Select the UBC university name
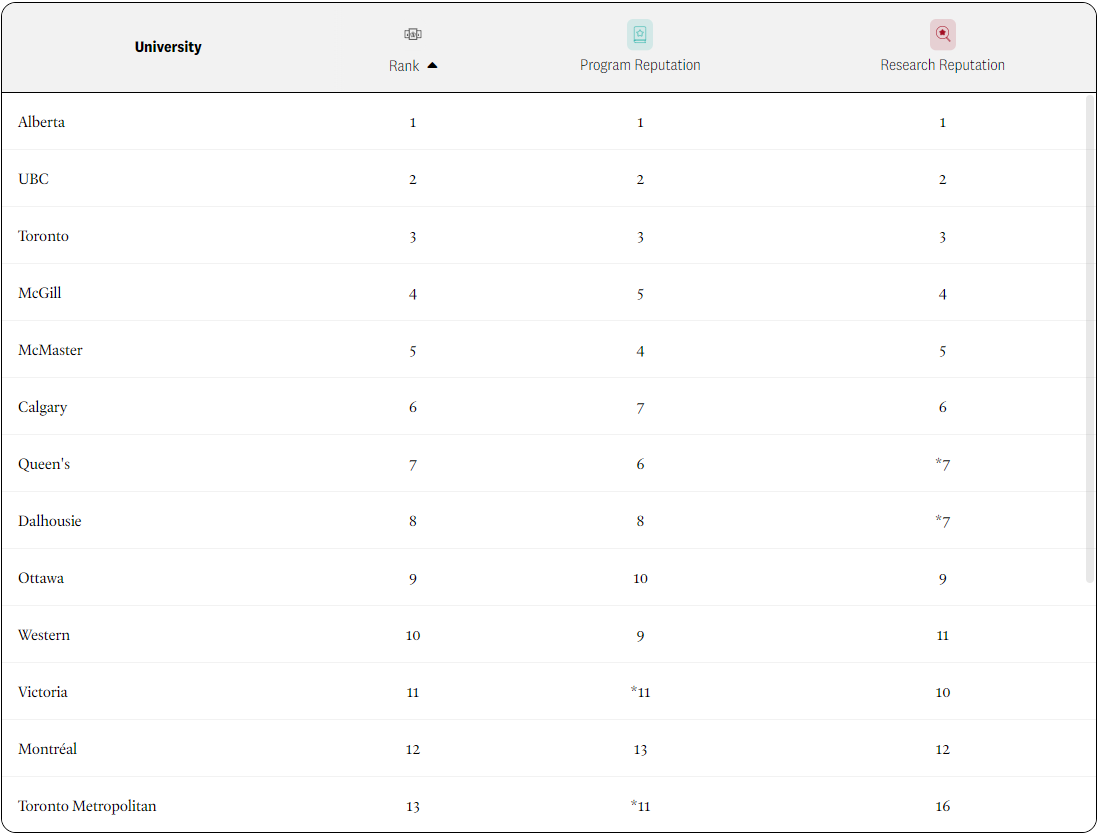The width and height of the screenshot is (1098, 834). tap(34, 179)
